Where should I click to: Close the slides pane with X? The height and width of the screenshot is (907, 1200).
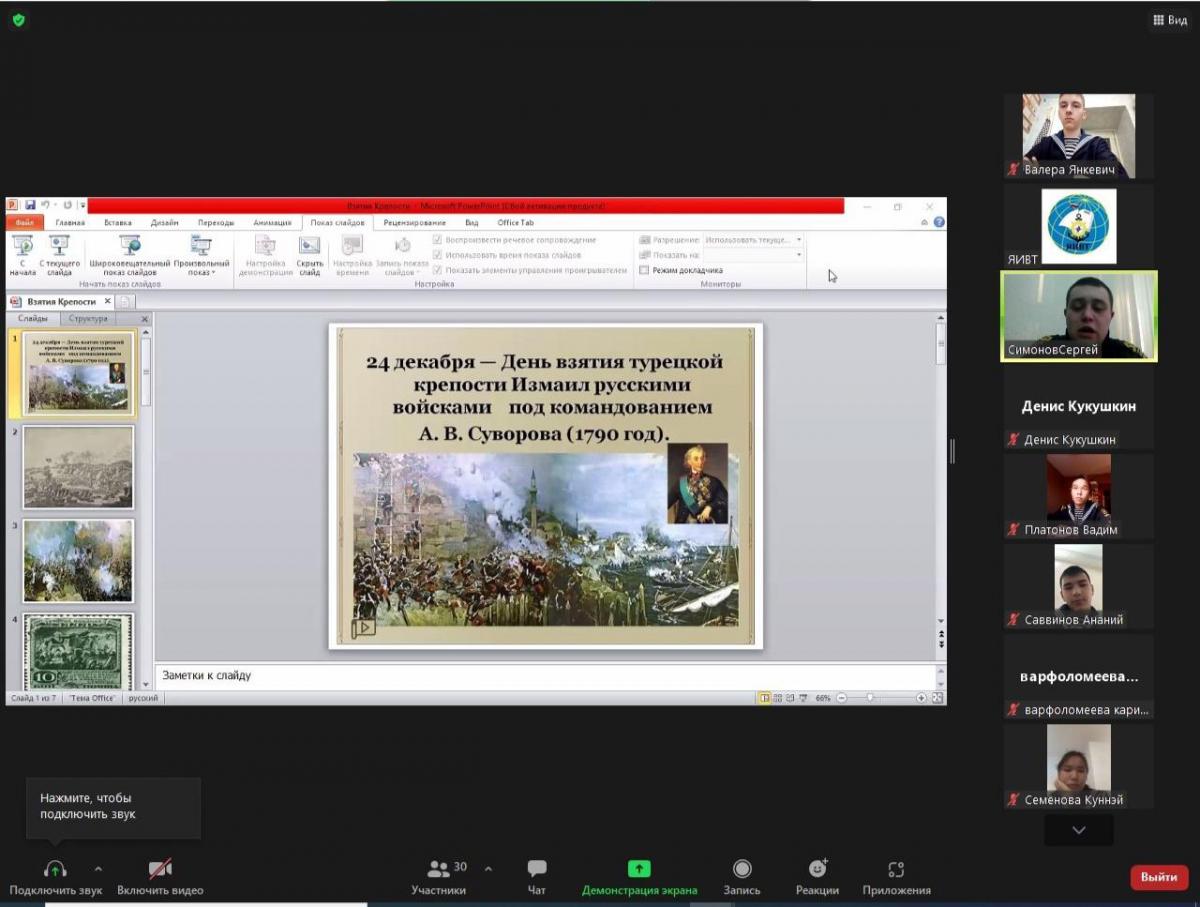(x=144, y=319)
